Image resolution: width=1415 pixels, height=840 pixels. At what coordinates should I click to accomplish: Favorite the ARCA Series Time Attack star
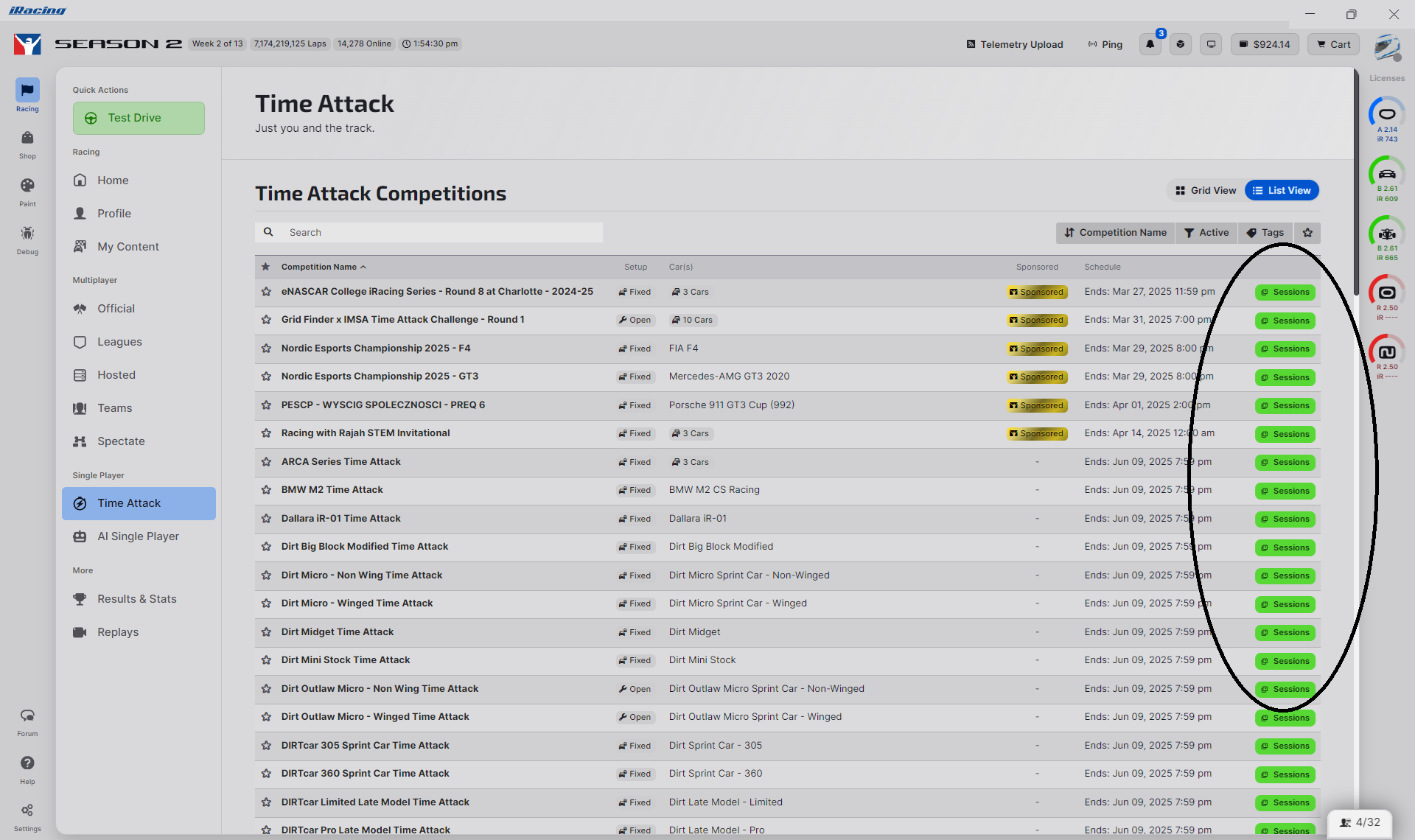click(266, 462)
